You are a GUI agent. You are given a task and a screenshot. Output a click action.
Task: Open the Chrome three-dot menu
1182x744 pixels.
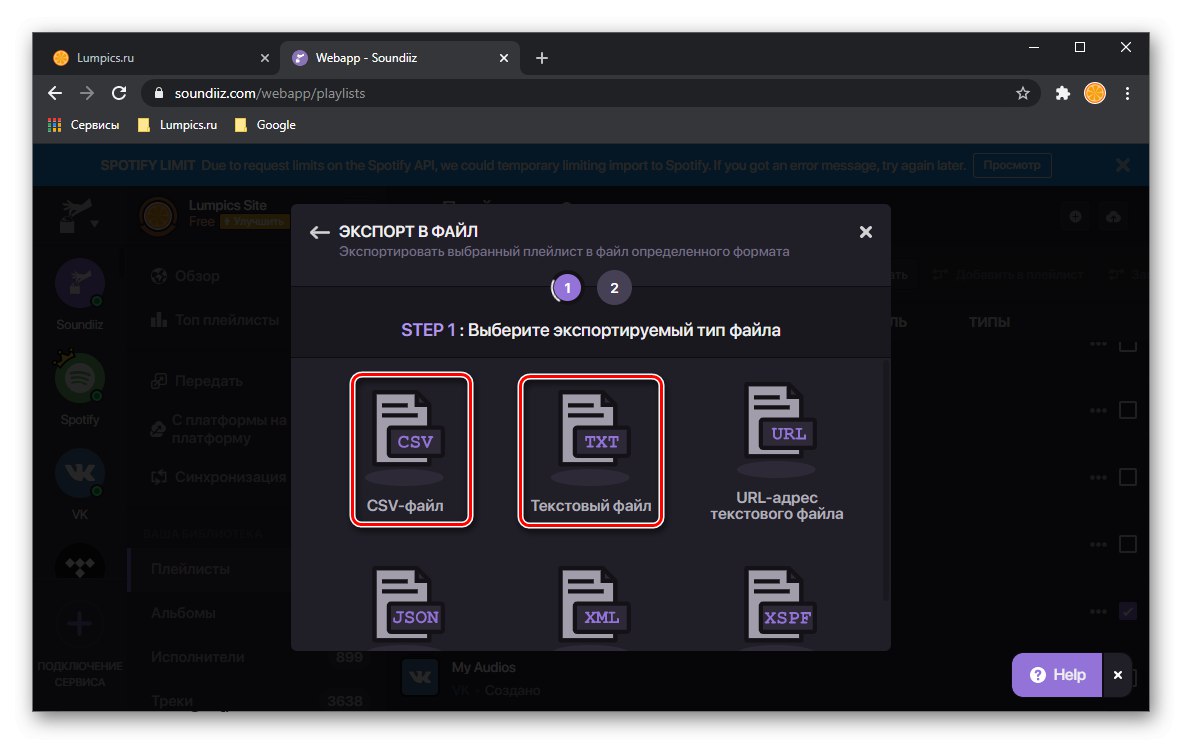click(1127, 93)
